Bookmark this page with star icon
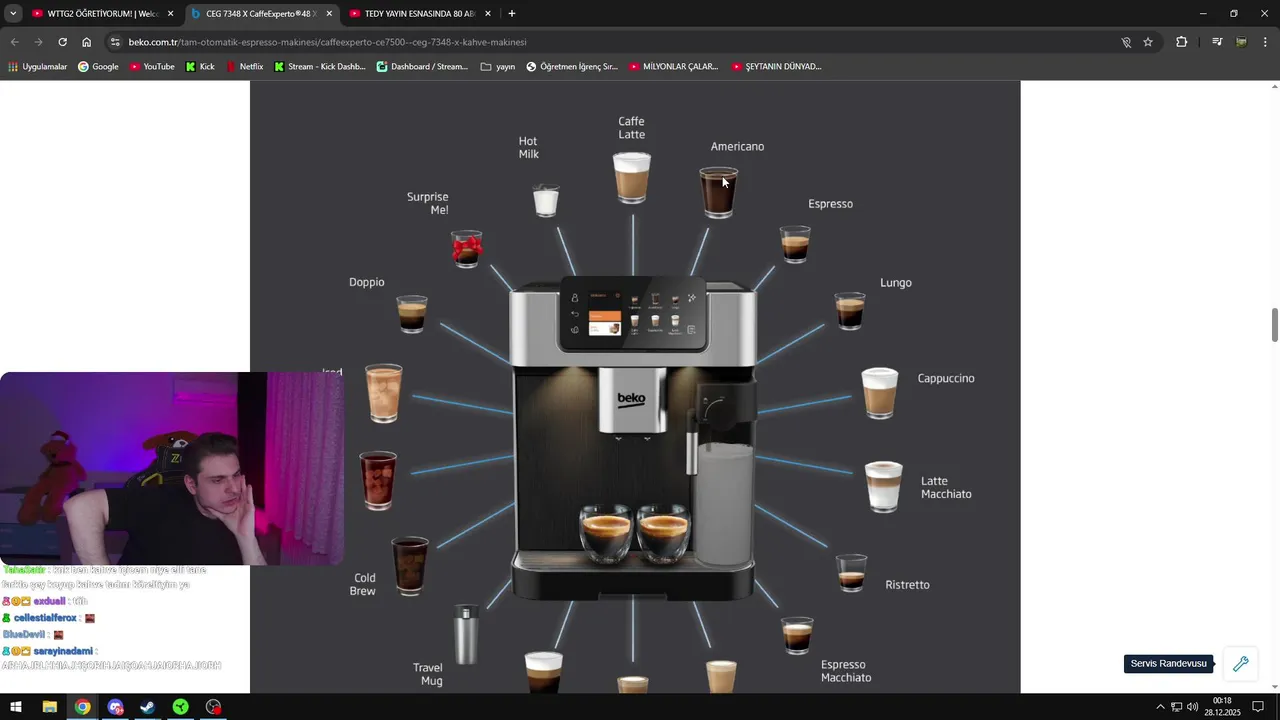The height and width of the screenshot is (720, 1280). tap(1148, 42)
